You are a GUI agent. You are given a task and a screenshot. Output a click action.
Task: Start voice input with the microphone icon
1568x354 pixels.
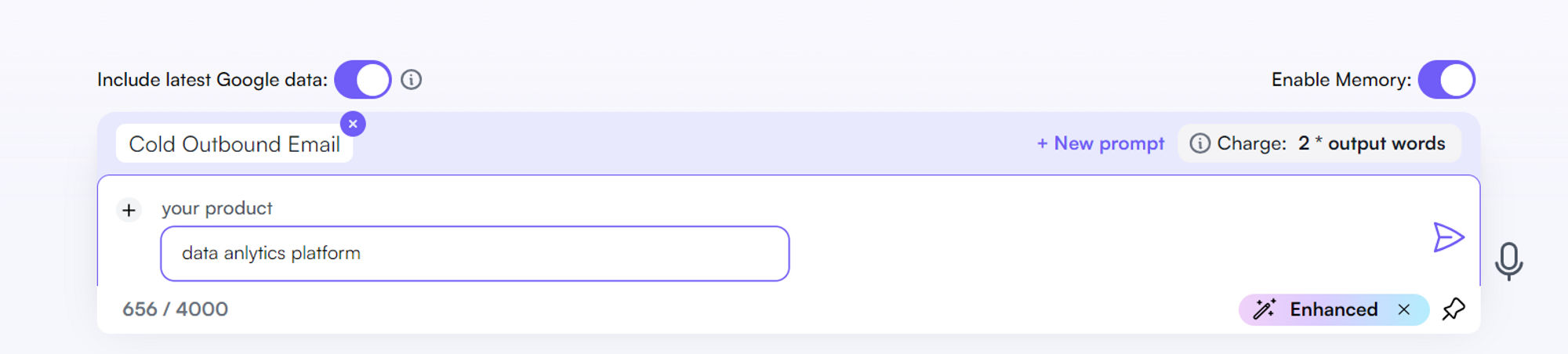click(x=1508, y=261)
